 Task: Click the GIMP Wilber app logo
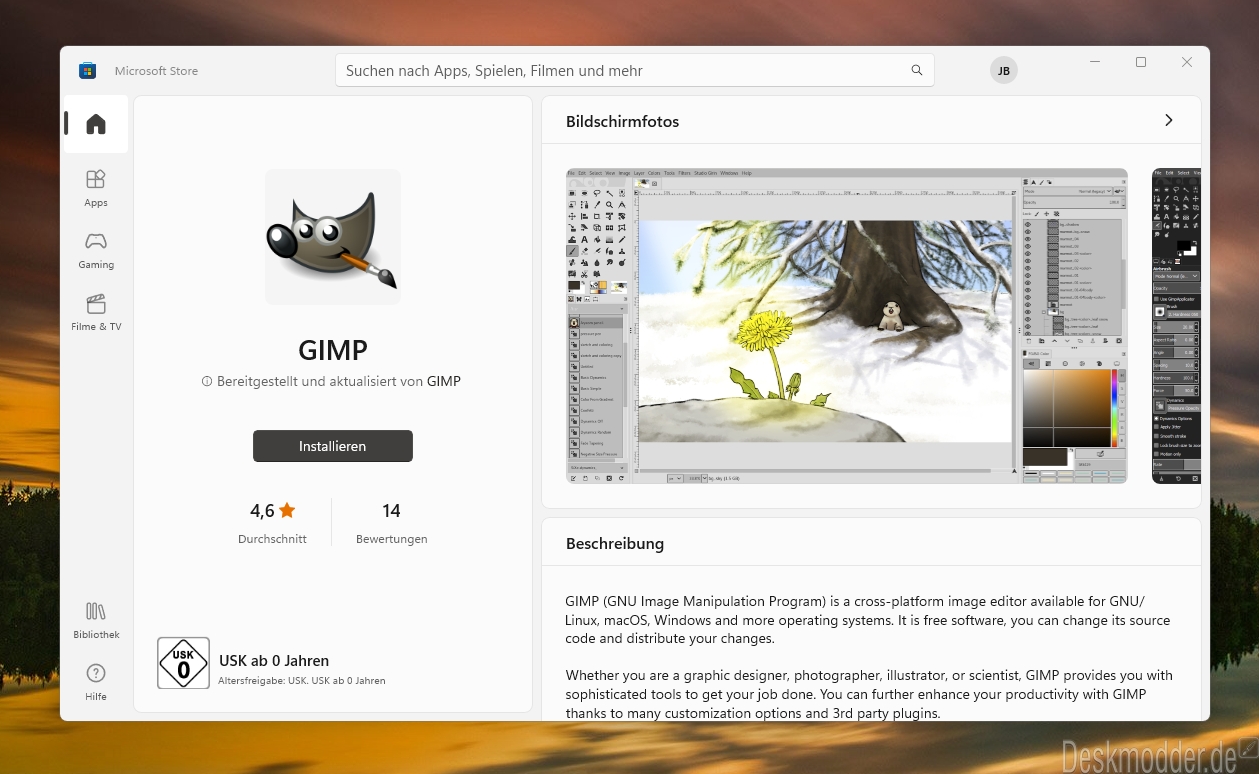tap(333, 237)
